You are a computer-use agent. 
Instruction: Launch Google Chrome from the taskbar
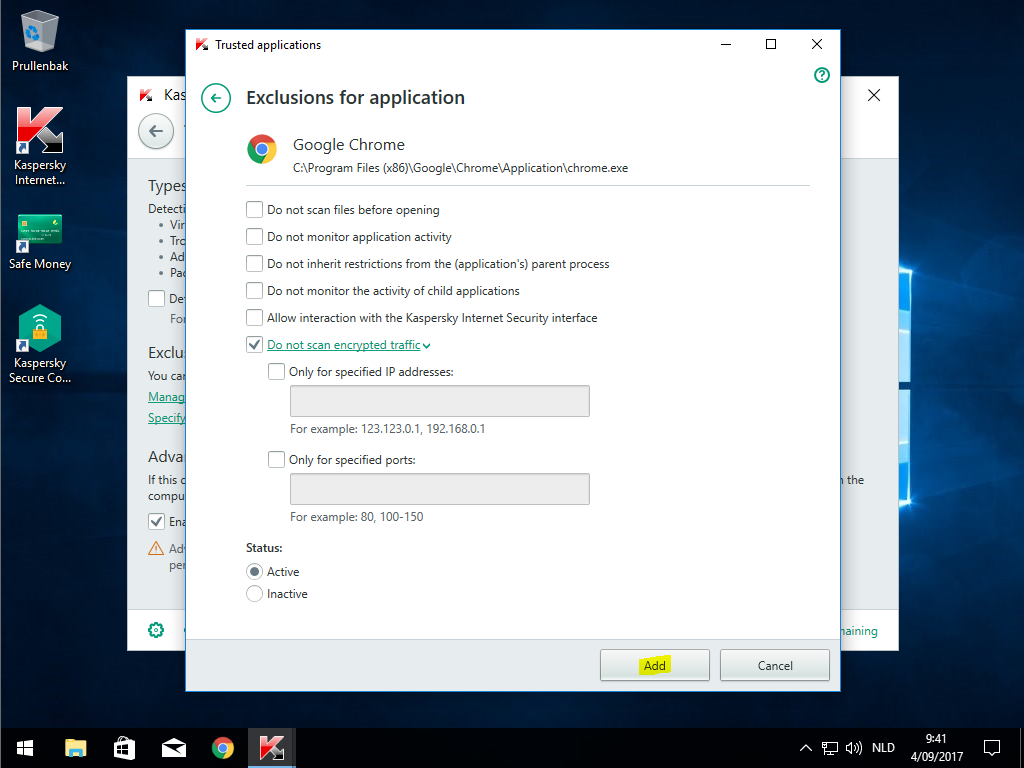[223, 748]
